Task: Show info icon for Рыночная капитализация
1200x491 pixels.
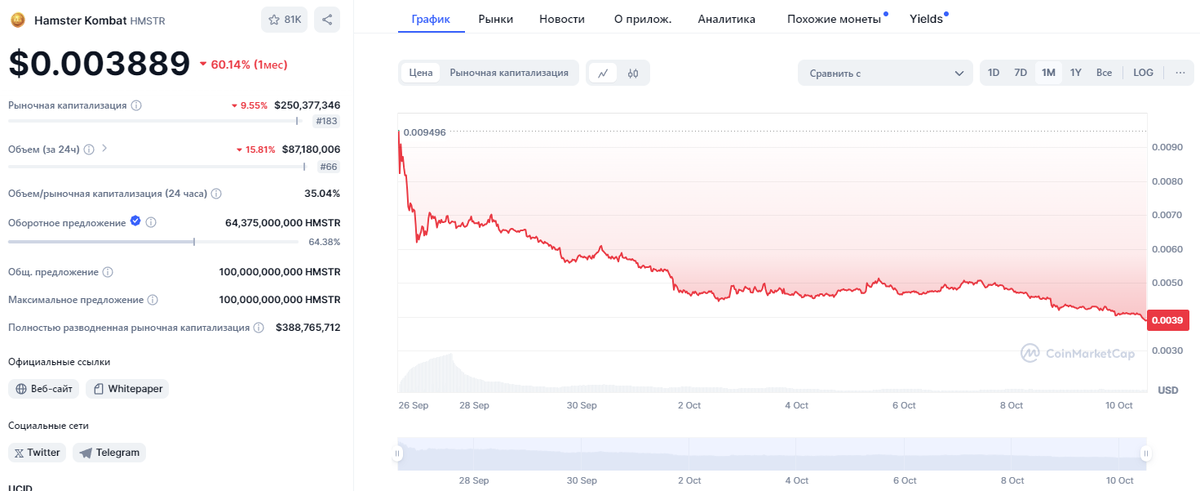Action: pos(137,105)
